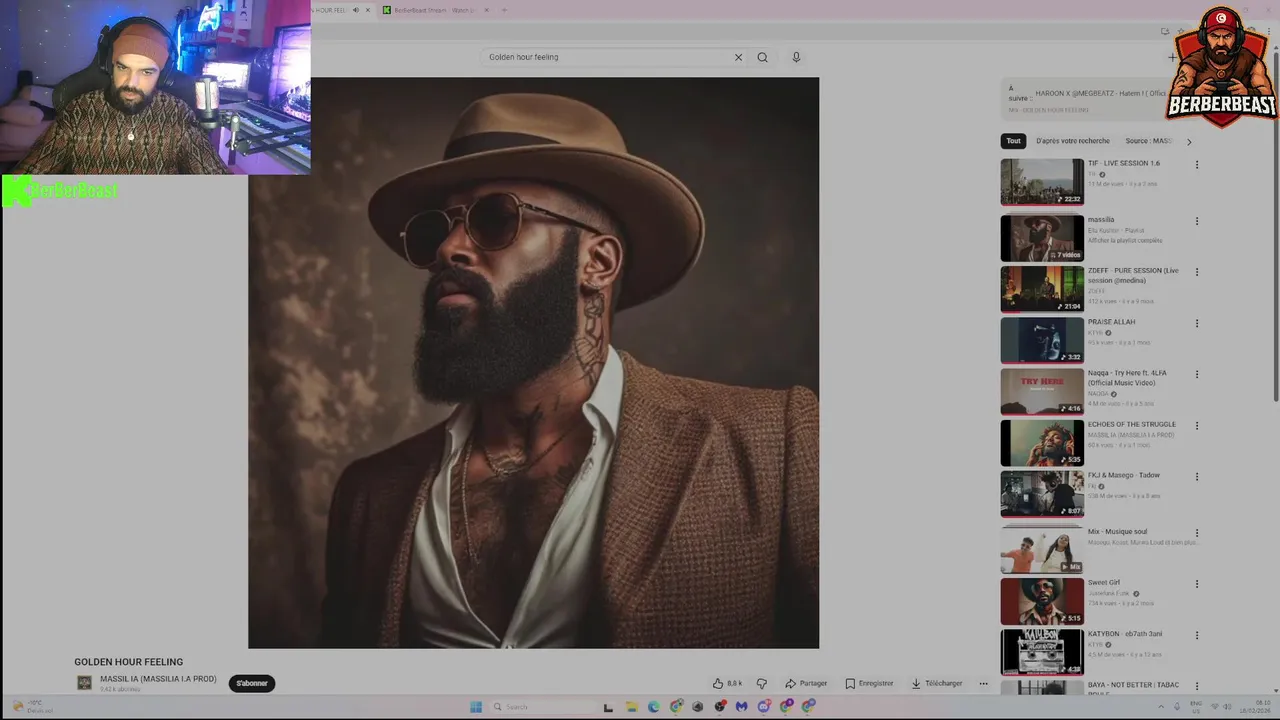
Task: Open the PRAISE ALLAH thumbnail
Action: (1042, 340)
